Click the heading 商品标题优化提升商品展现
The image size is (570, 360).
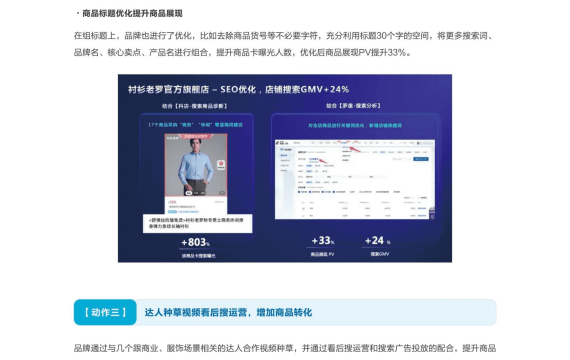coord(132,14)
